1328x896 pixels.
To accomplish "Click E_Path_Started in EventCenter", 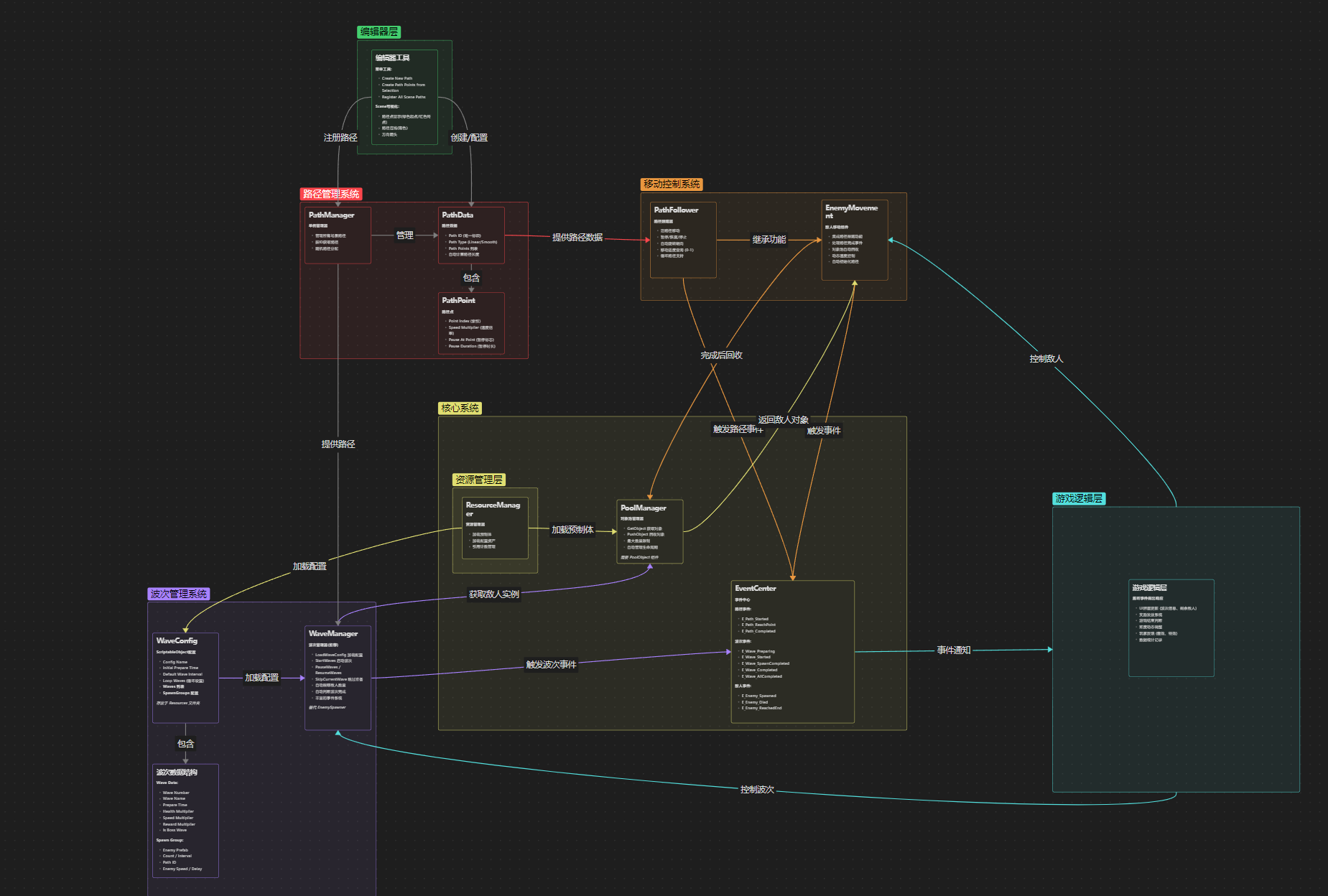I will pyautogui.click(x=755, y=619).
